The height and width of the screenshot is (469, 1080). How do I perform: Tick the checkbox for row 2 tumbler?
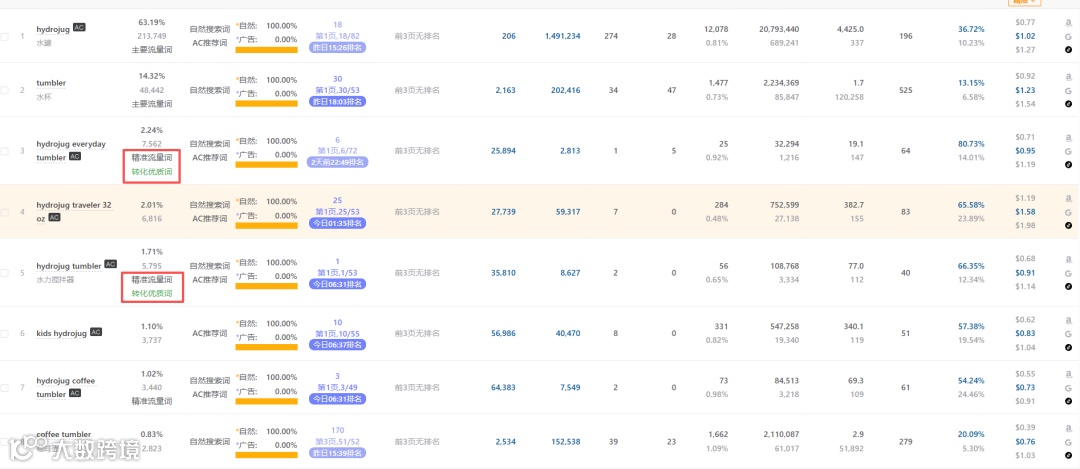[x=5, y=90]
